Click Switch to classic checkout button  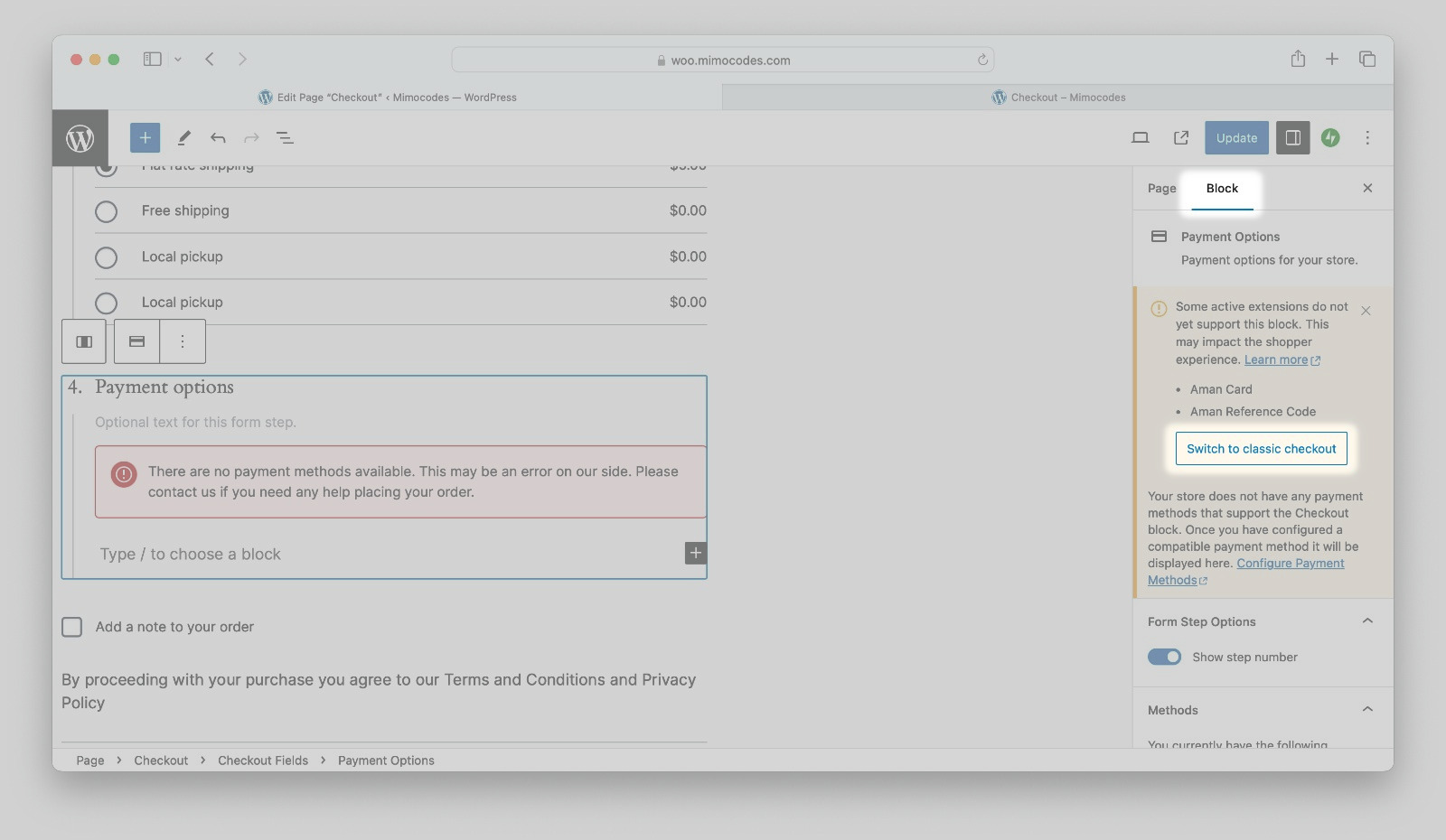click(1261, 449)
